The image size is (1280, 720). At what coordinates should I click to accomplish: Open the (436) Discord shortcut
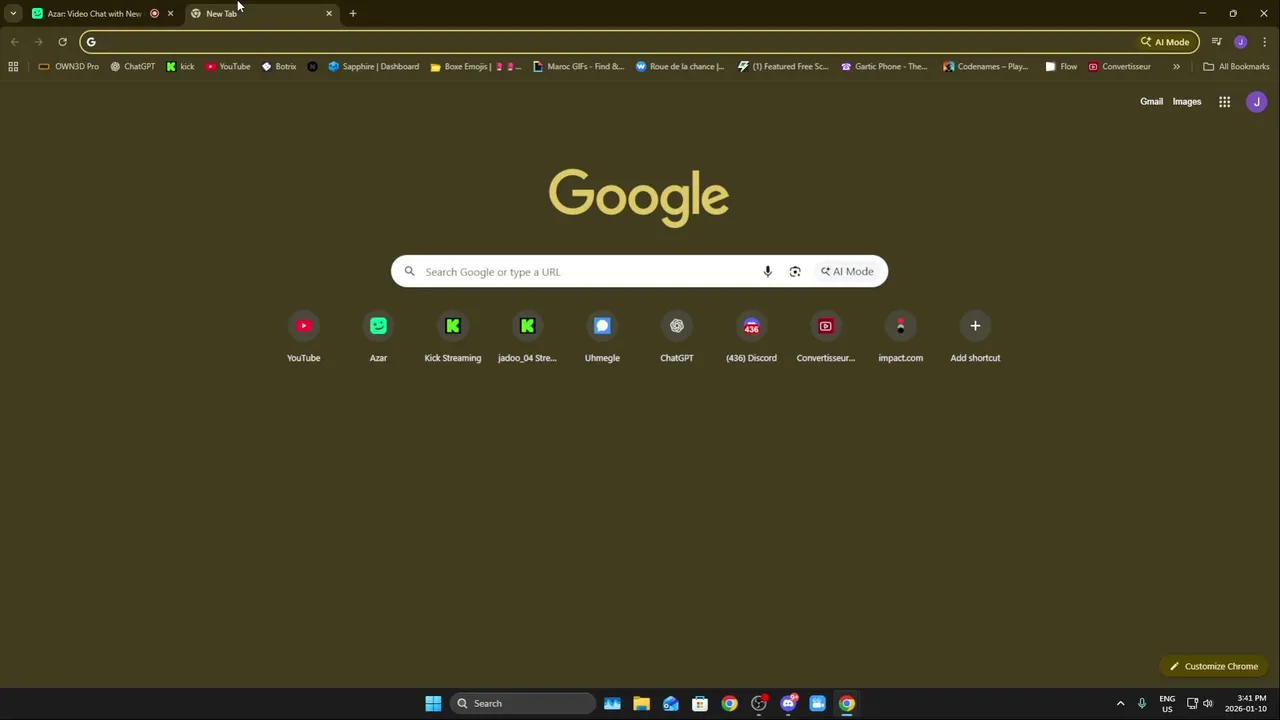(751, 337)
